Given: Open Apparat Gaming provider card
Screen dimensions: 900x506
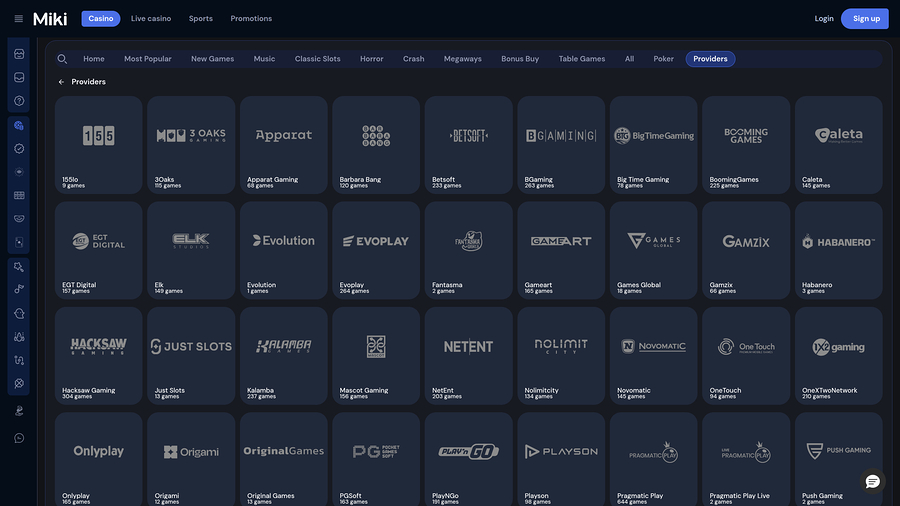Looking at the screenshot, I should (x=284, y=145).
